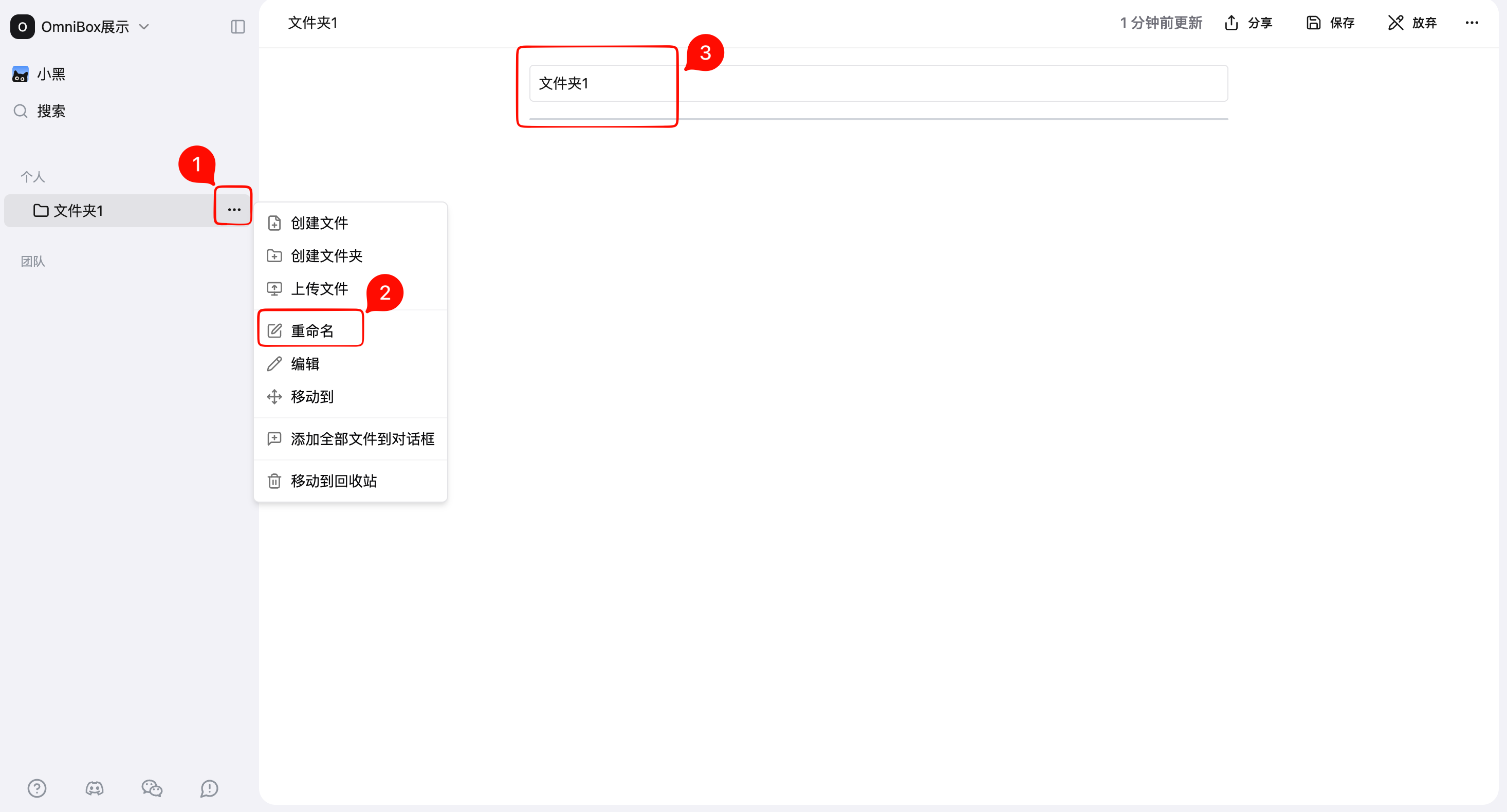Click the 文件夹1 title input field
1507x812 pixels.
click(x=877, y=83)
